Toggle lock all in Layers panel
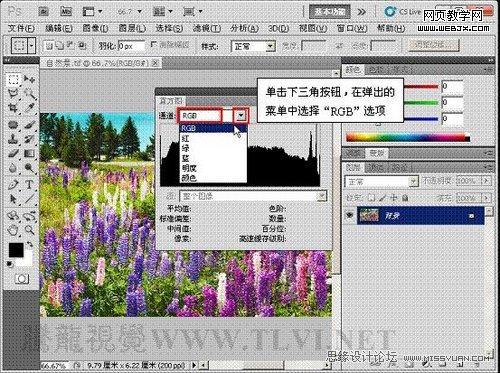The image size is (500, 373). [x=405, y=198]
